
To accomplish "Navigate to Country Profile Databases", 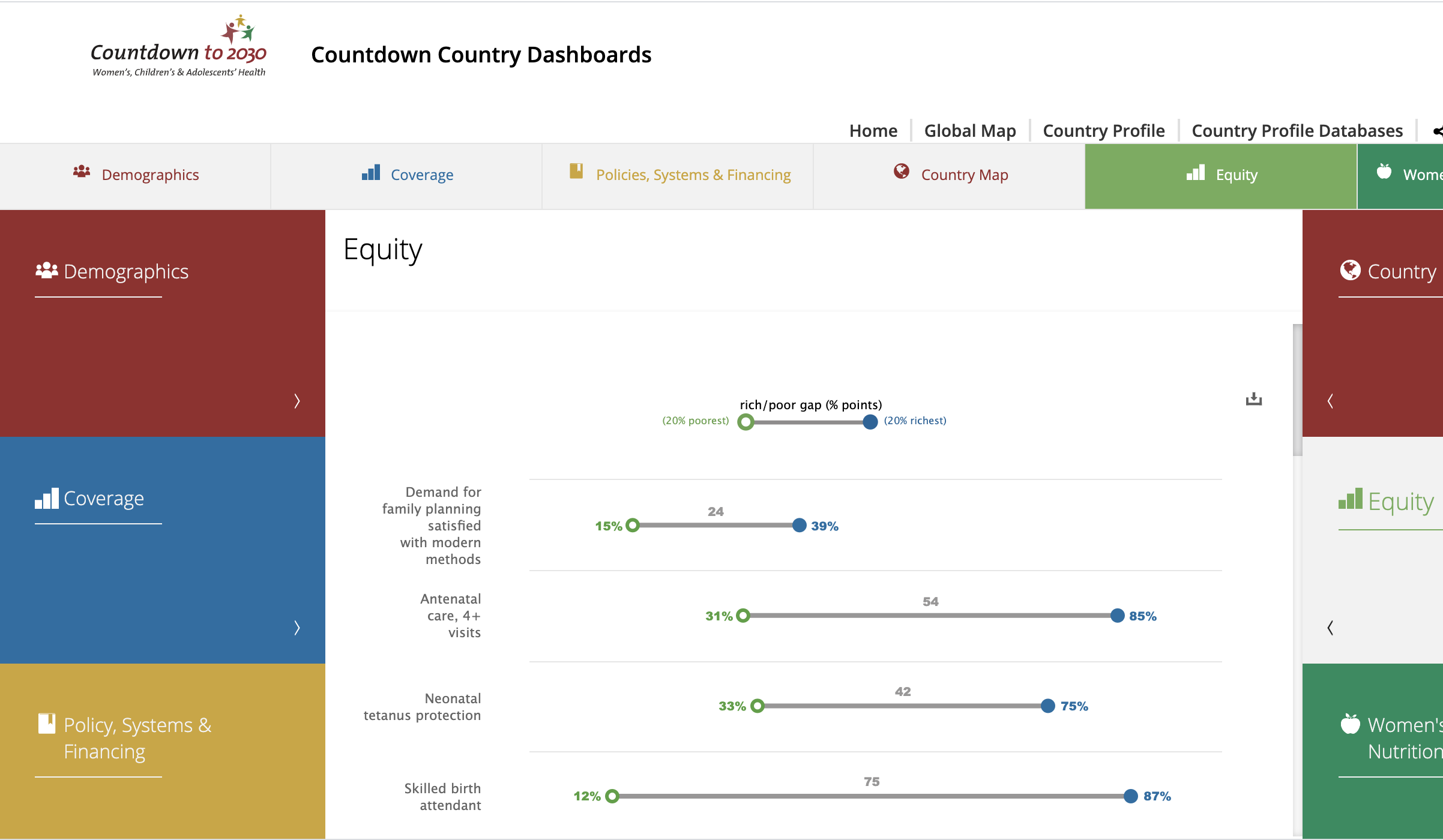I will [x=1297, y=130].
